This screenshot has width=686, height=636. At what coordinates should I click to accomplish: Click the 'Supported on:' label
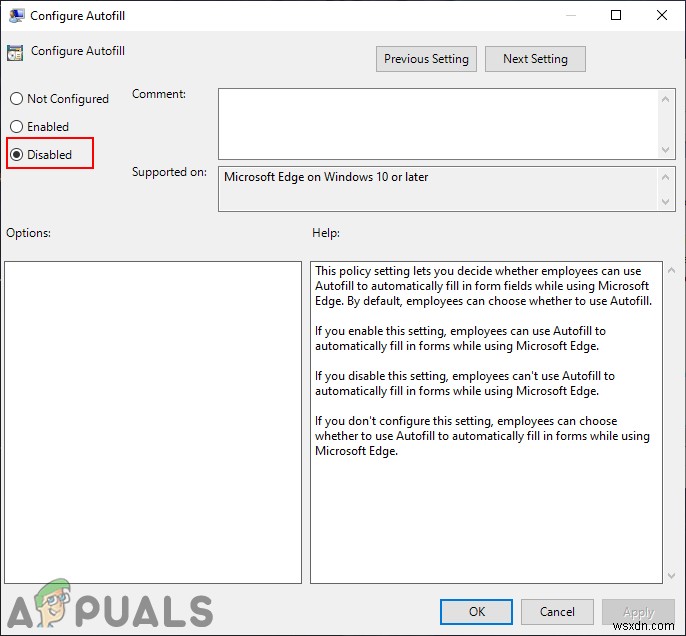tap(169, 172)
